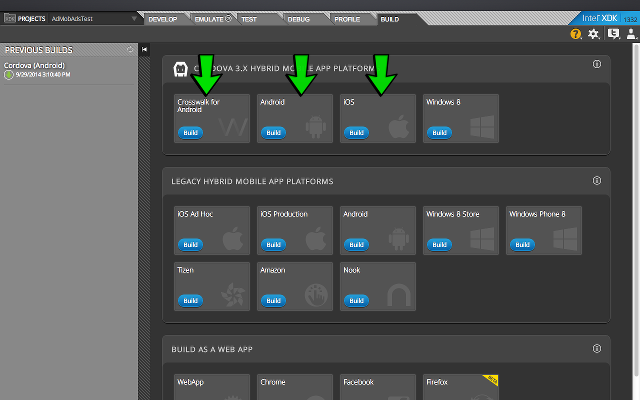The image size is (640, 400).
Task: Click the Apple logo on the Cordova iOS tile
Action: coord(399,127)
